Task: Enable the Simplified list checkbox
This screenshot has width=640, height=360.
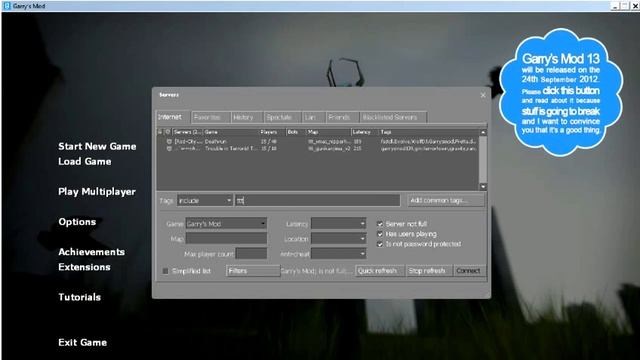Action: click(x=165, y=271)
